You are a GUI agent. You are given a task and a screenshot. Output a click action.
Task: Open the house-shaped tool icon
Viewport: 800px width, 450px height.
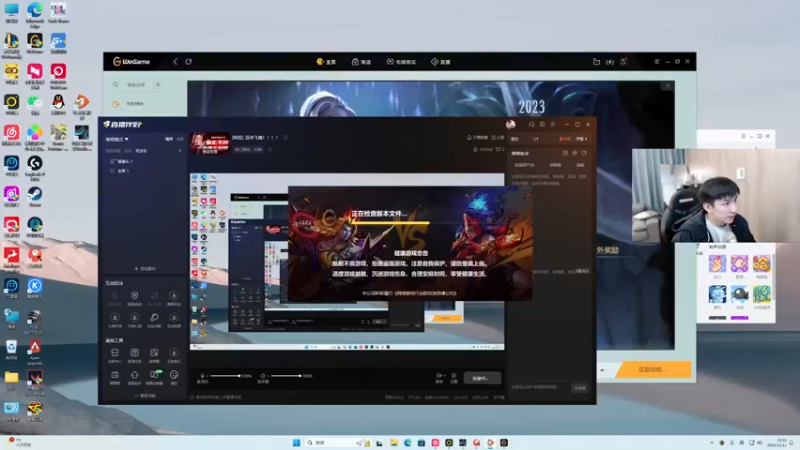pyautogui.click(x=135, y=377)
